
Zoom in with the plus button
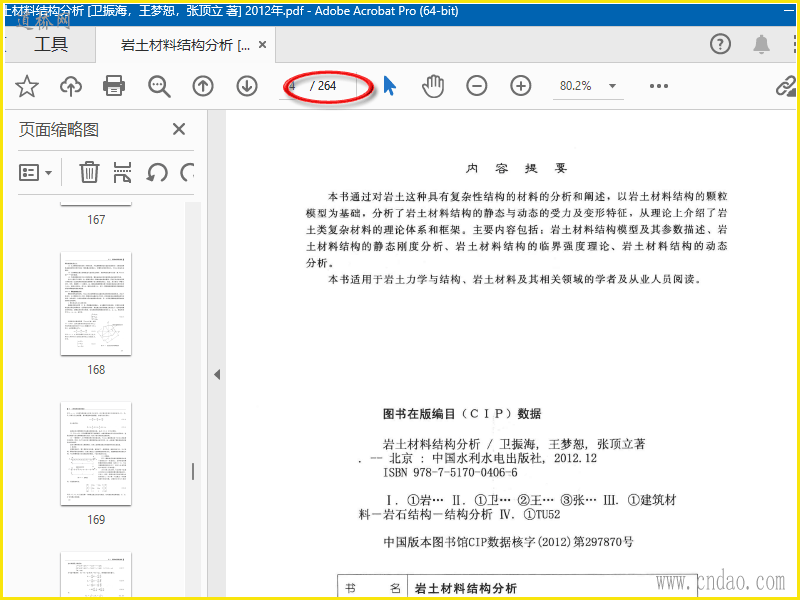(x=520, y=86)
